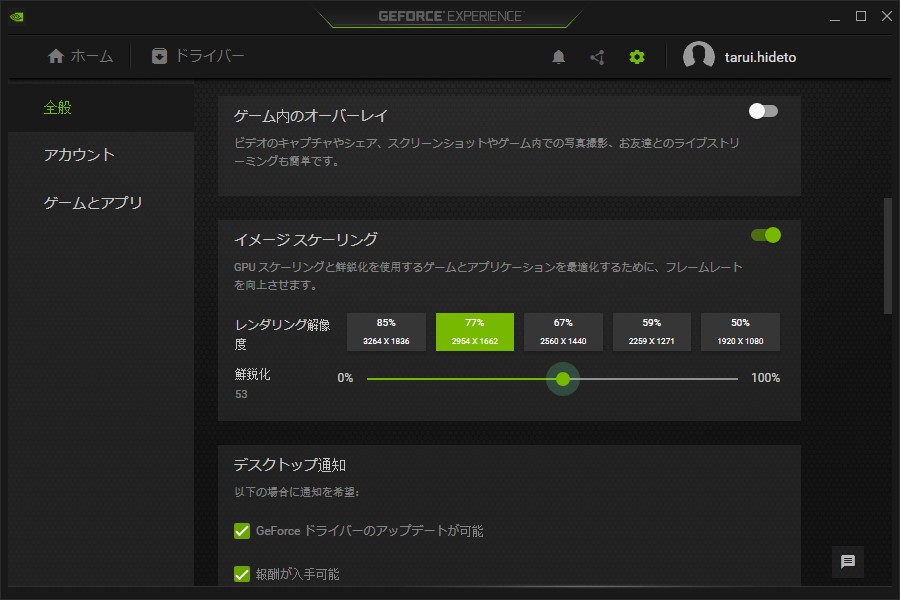Choose the 67% 2560x1440 resolution option
900x600 pixels.
pyautogui.click(x=563, y=331)
